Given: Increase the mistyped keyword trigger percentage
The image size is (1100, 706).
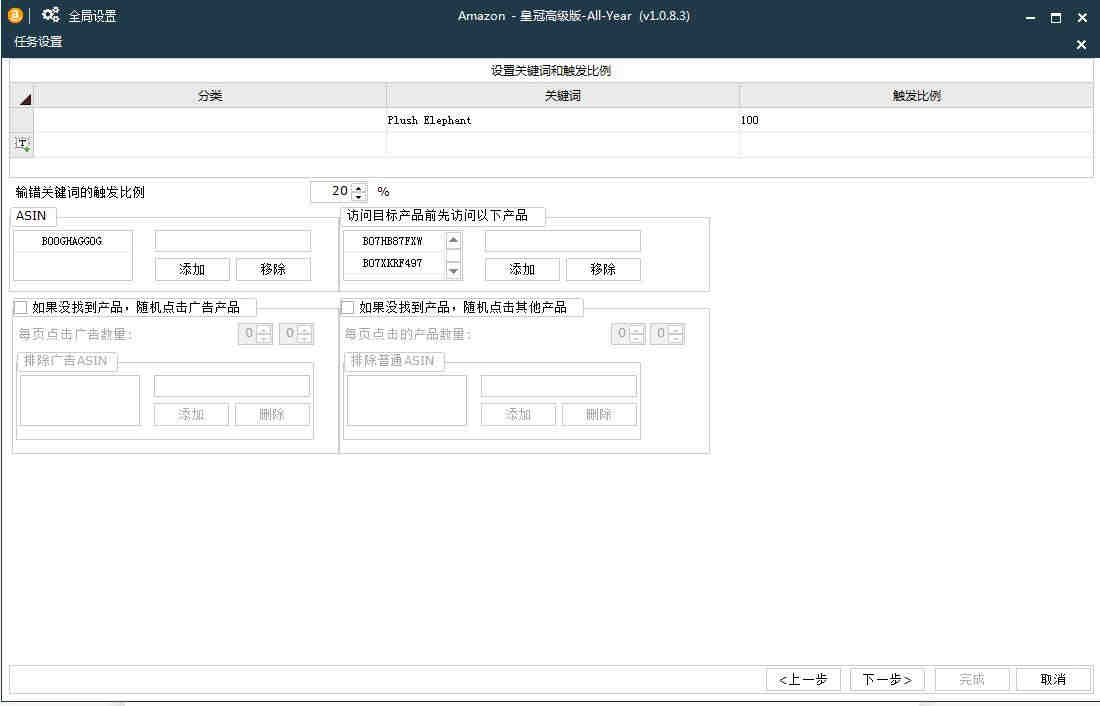Looking at the screenshot, I should pos(359,187).
